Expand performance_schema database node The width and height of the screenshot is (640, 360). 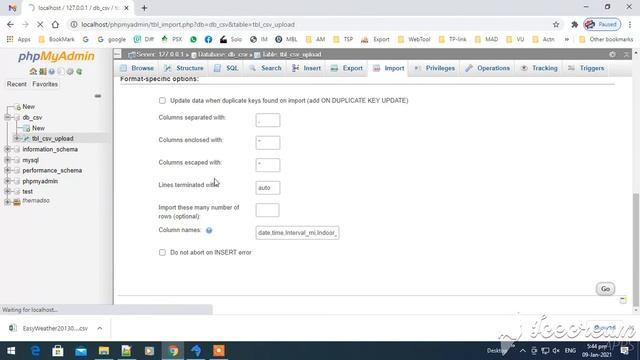coord(7,171)
